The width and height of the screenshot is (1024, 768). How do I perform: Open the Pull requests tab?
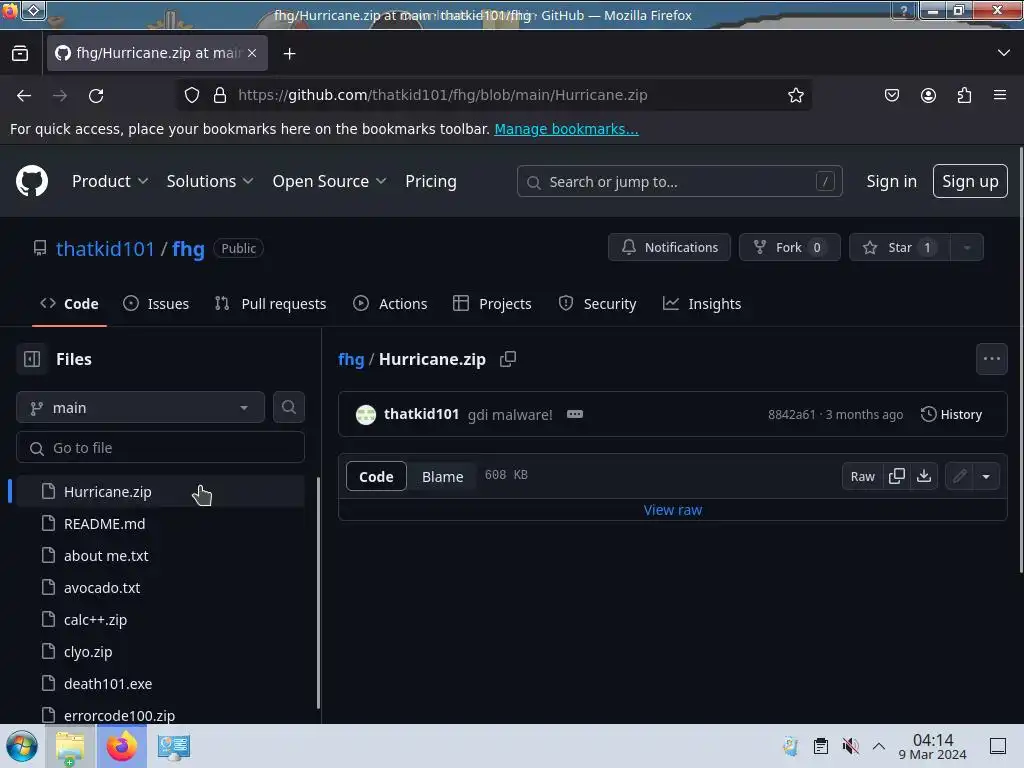270,304
